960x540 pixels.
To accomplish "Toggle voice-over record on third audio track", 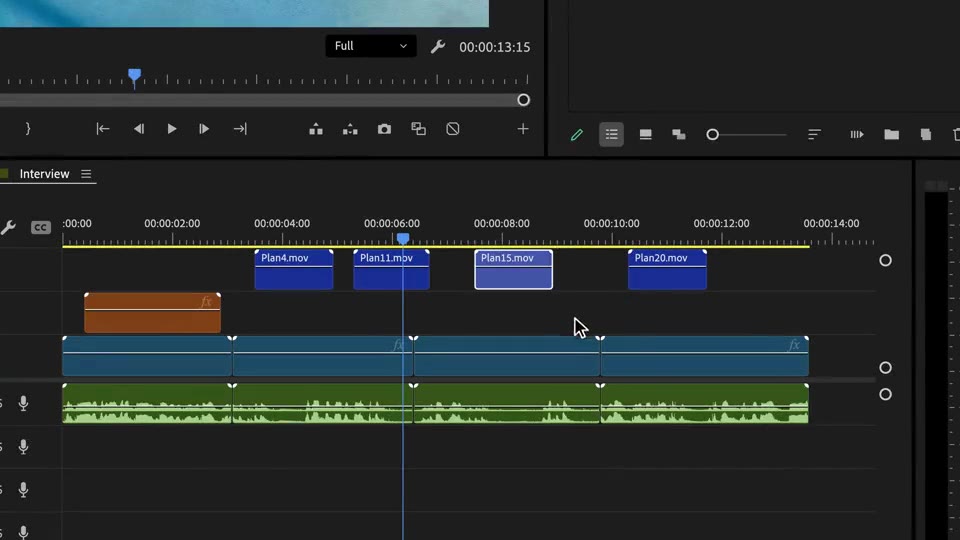I will click(23, 490).
